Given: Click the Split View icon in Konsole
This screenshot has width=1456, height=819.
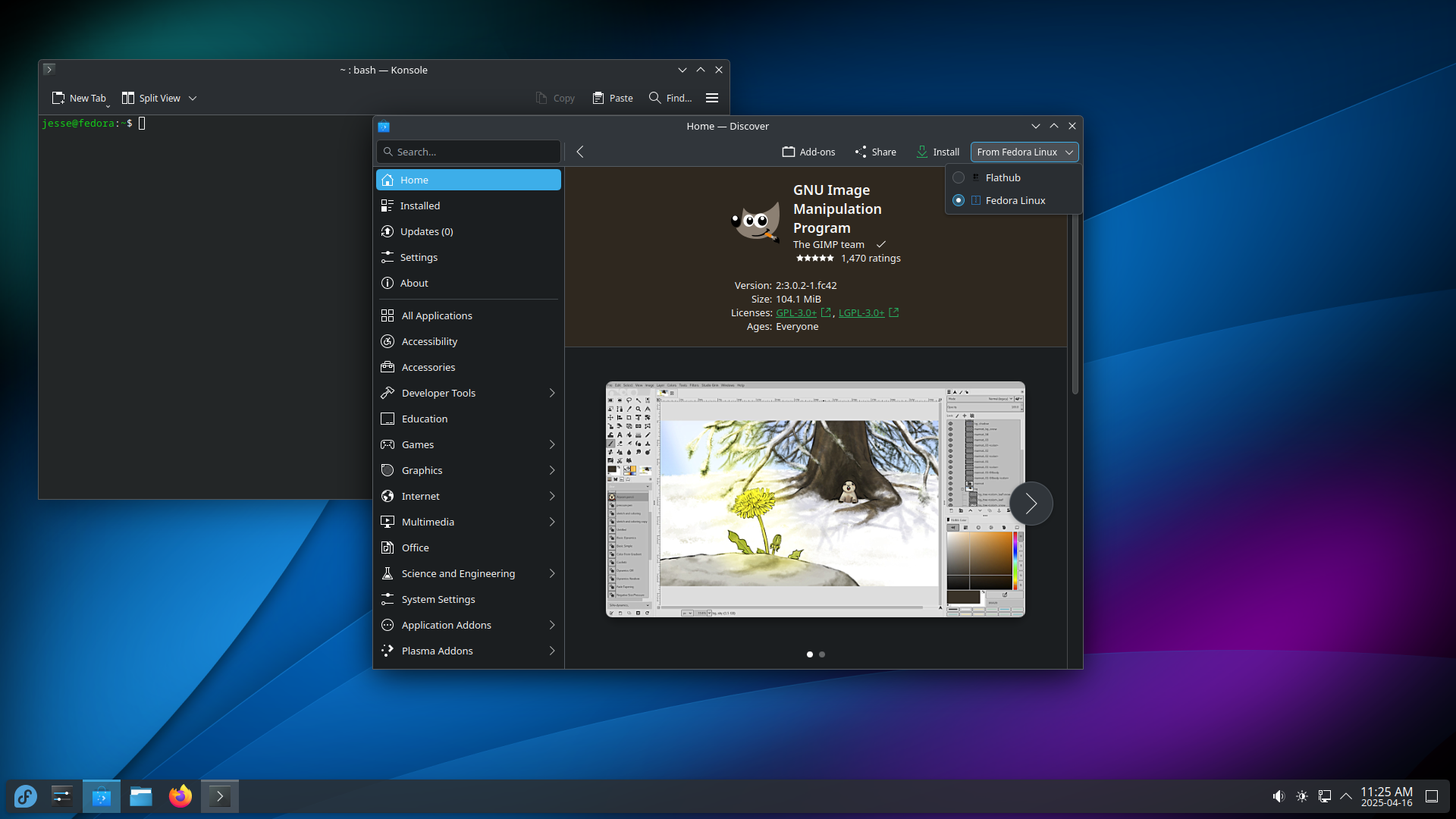Looking at the screenshot, I should point(128,98).
